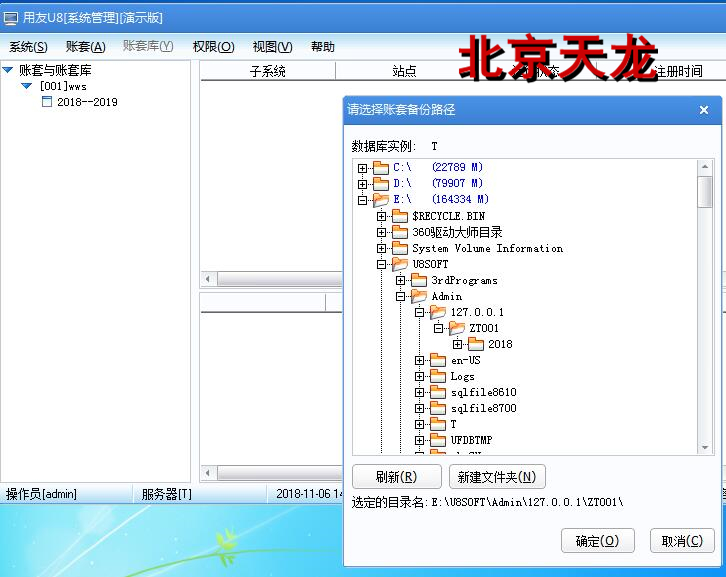This screenshot has width=726, height=577.
Task: Click the sqlfile8610 folder icon
Action: click(x=438, y=392)
